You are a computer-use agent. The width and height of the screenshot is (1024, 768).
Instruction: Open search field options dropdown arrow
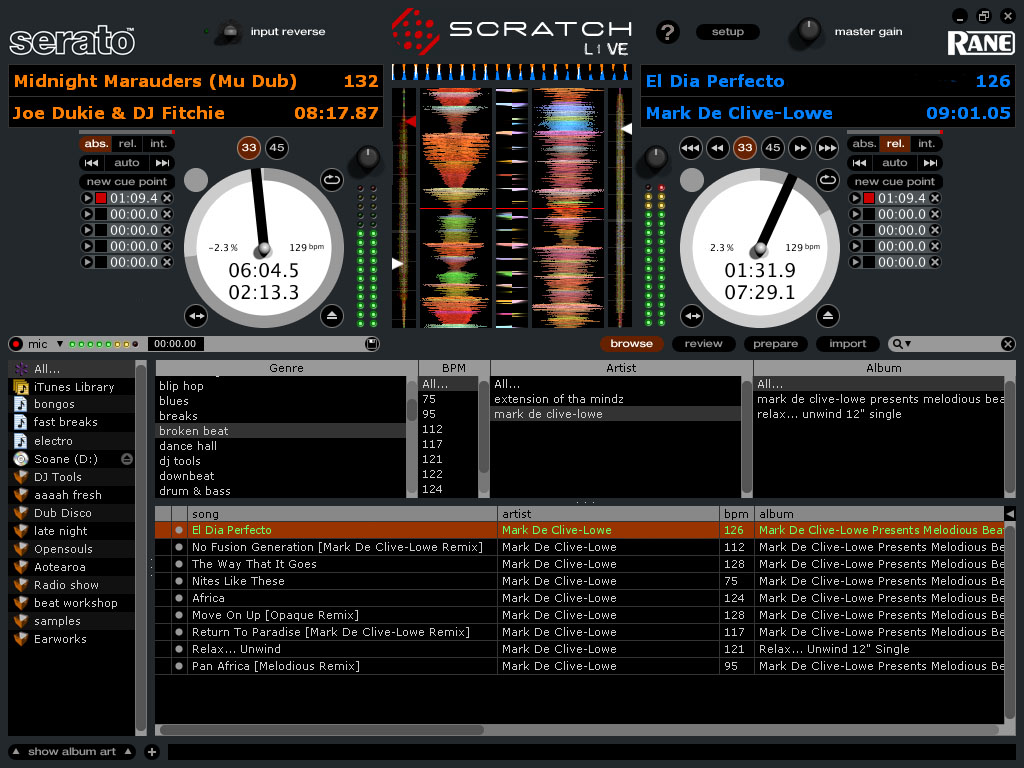point(908,344)
